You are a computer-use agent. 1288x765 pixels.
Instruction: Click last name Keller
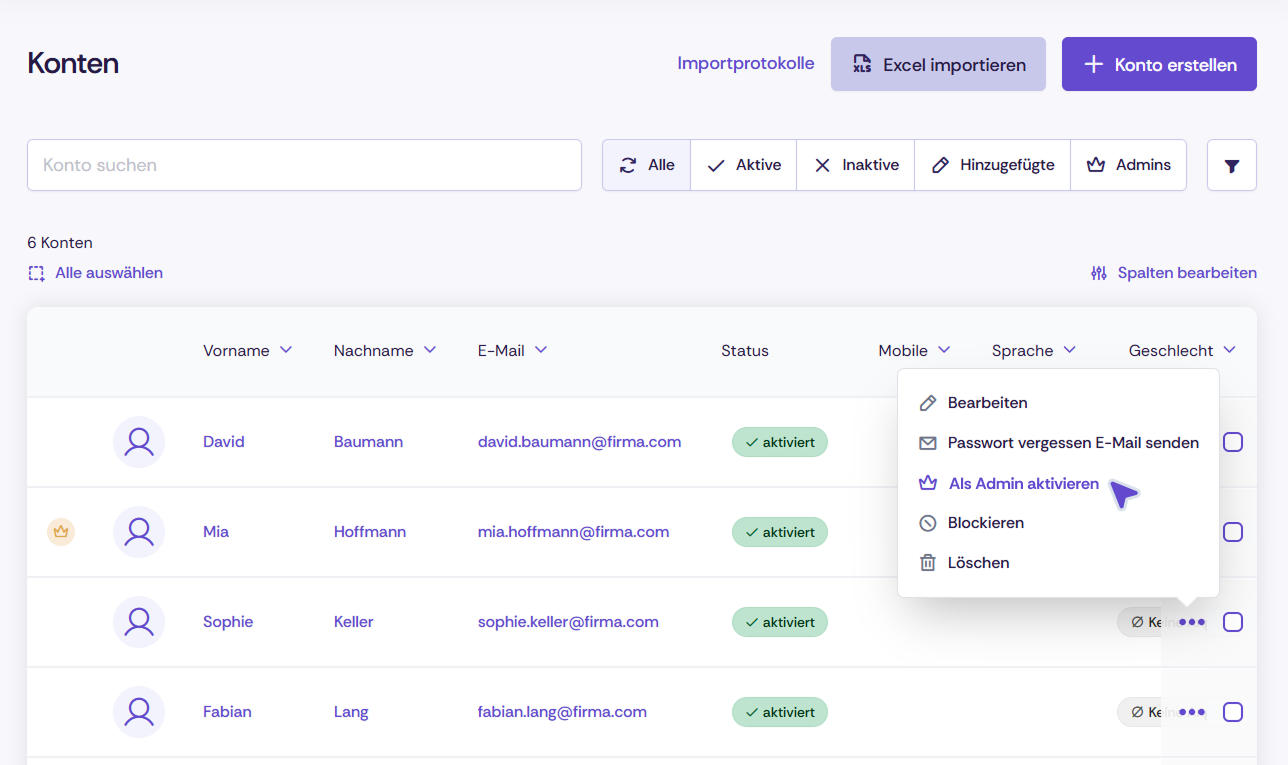point(354,622)
